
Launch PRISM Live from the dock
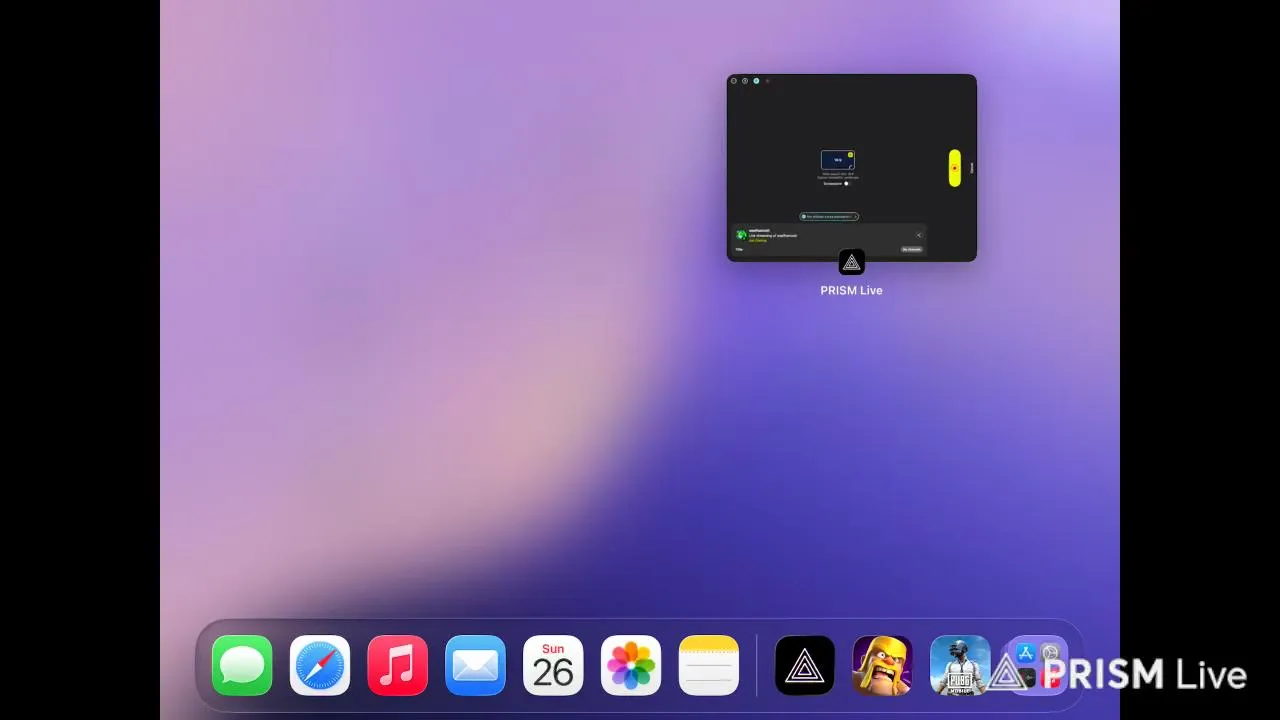coord(805,665)
